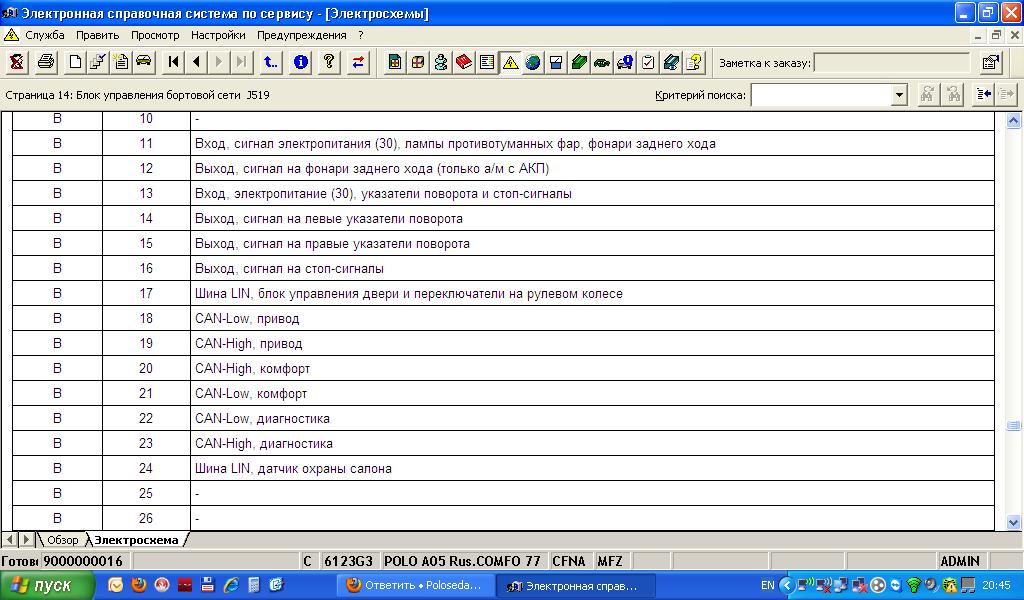
Task: Click the Заметка к заказу input field
Action: (891, 63)
